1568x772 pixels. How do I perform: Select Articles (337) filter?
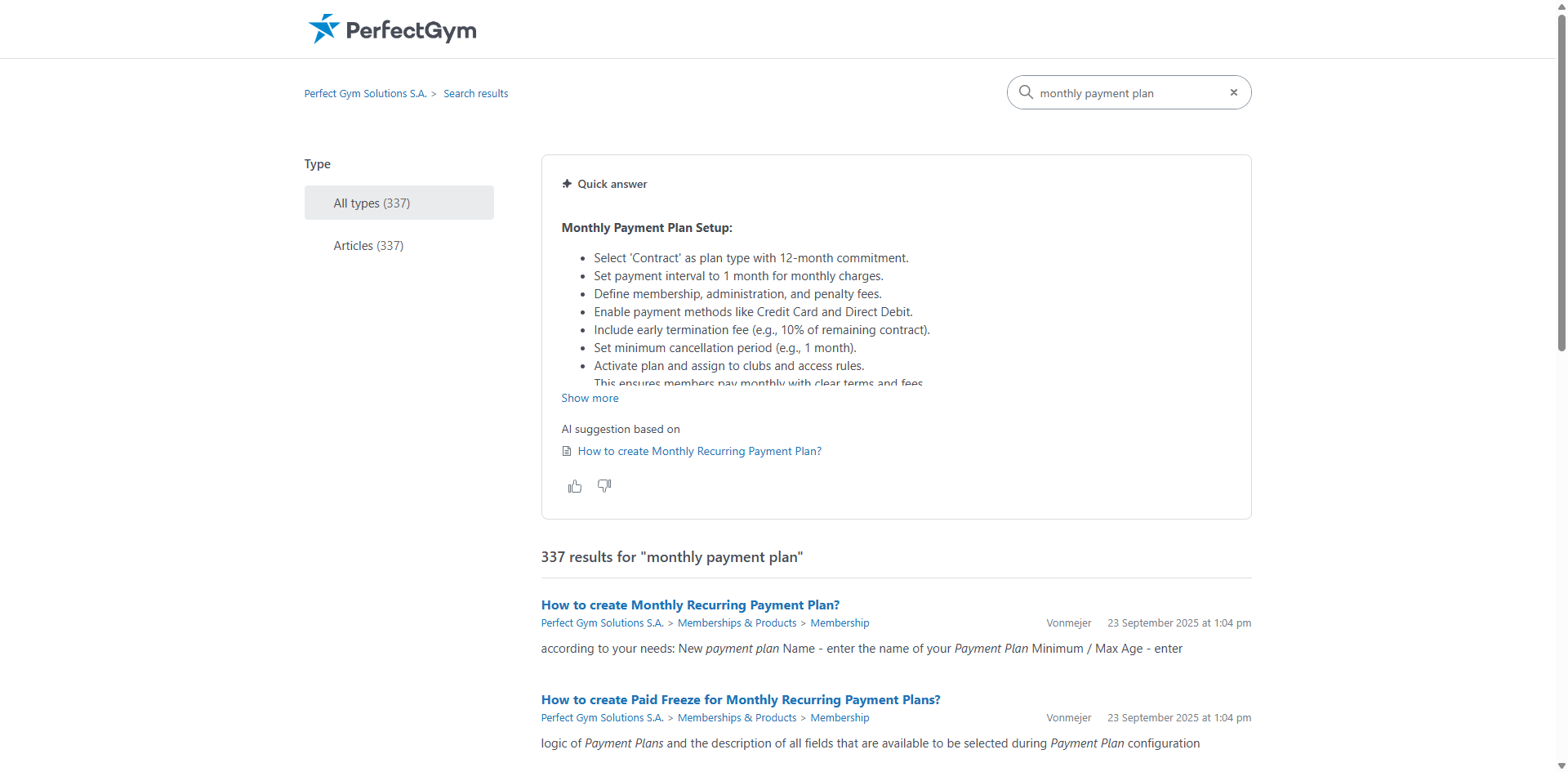pyautogui.click(x=368, y=245)
